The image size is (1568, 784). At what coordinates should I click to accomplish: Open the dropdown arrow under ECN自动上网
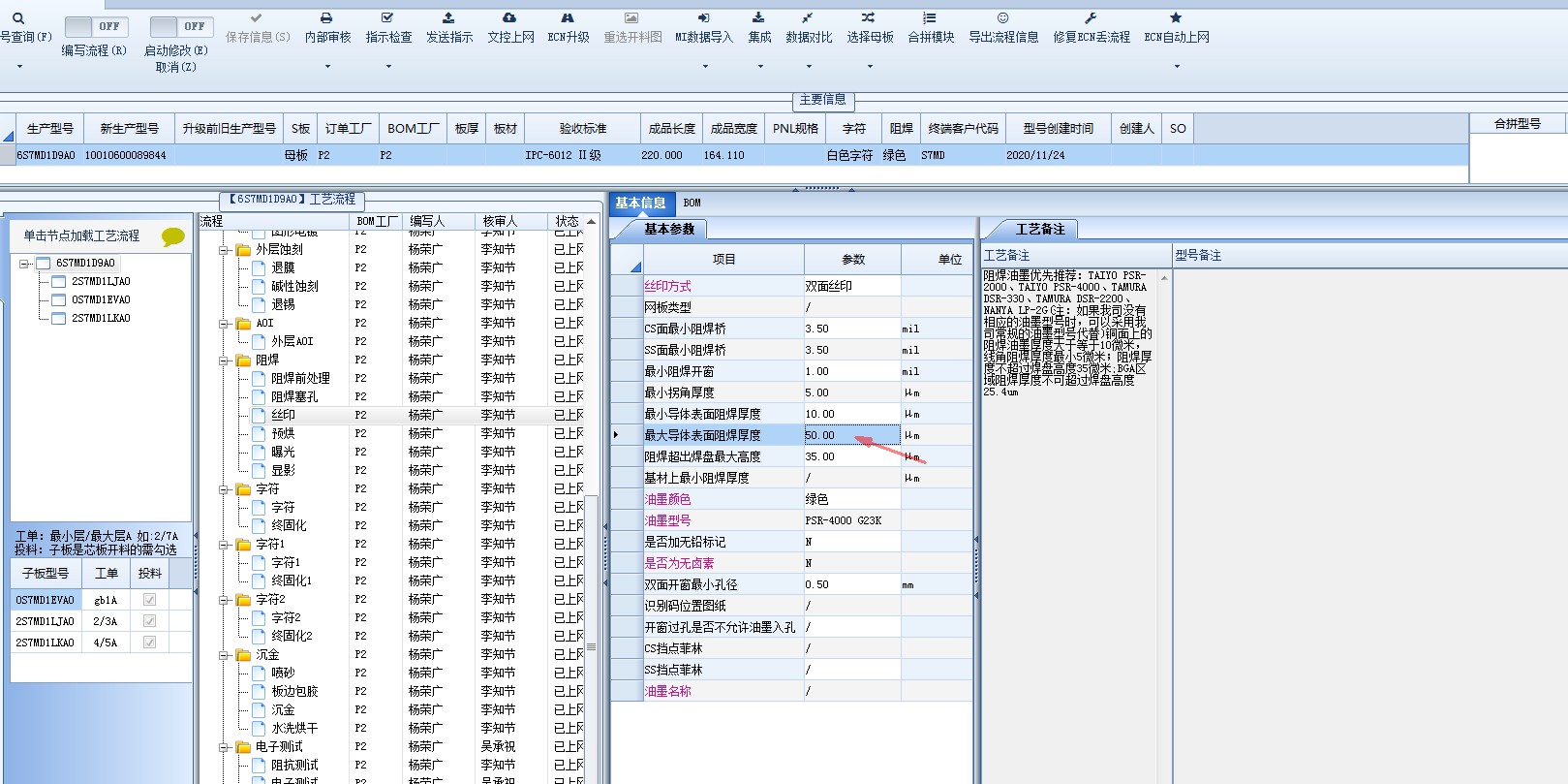1177,67
